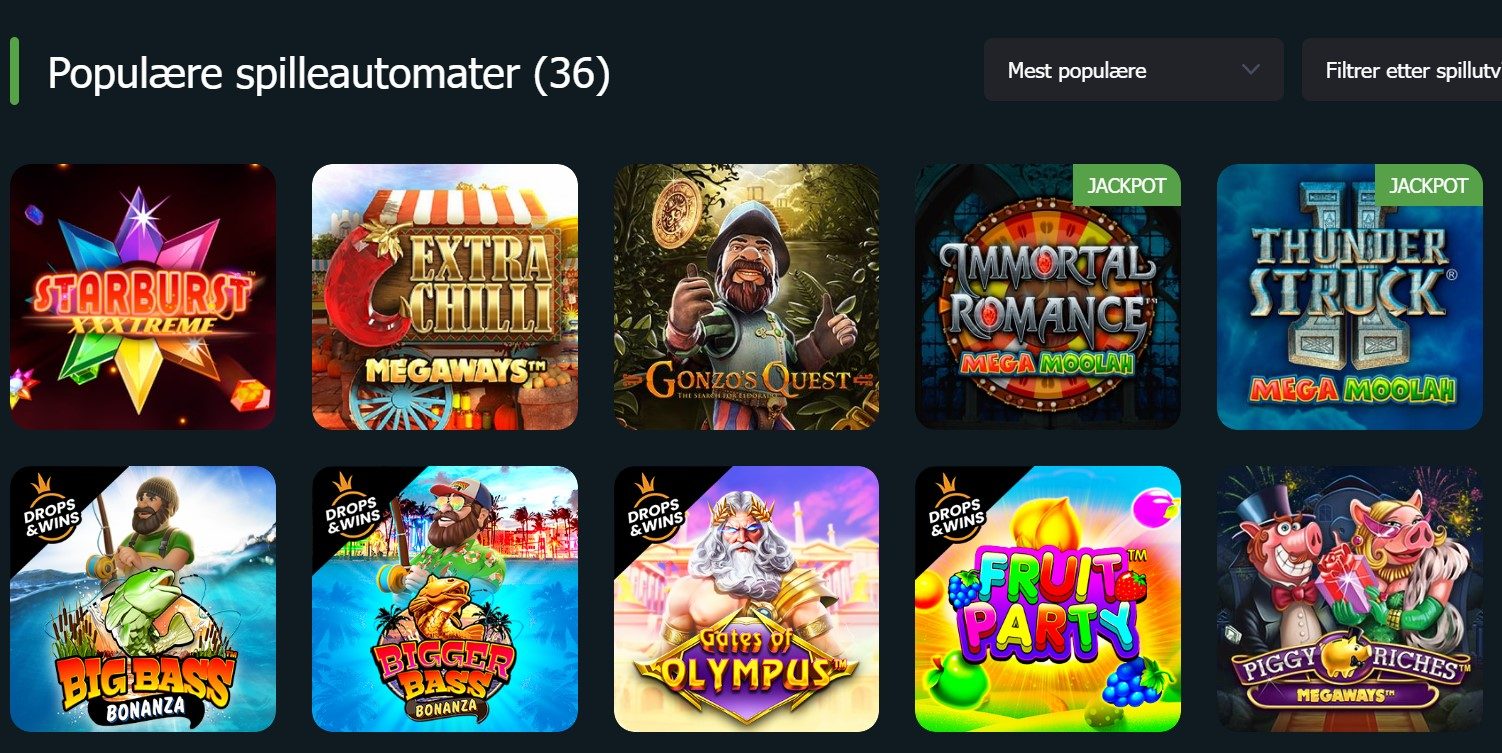This screenshot has width=1502, height=753.
Task: Open Gonzo's Quest slot thumbnail
Action: tap(746, 297)
